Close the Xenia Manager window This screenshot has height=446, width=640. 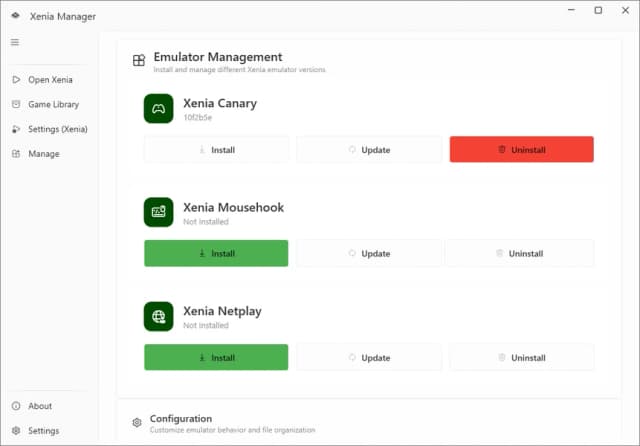pos(625,10)
